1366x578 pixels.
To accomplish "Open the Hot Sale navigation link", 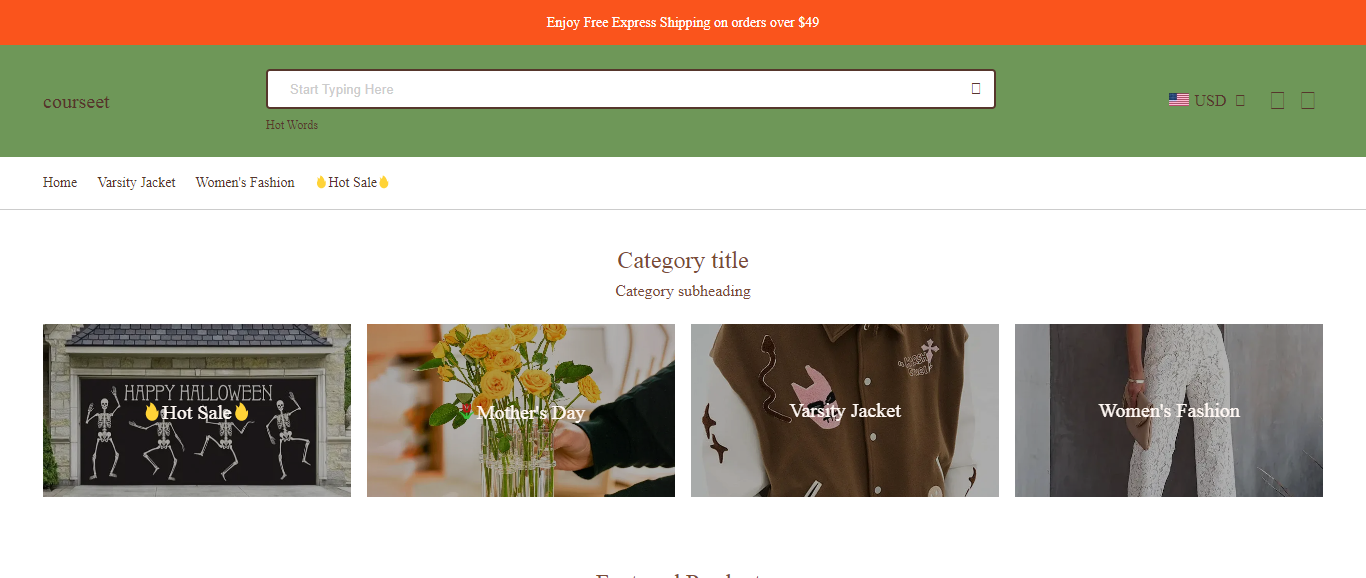I will pos(352,182).
